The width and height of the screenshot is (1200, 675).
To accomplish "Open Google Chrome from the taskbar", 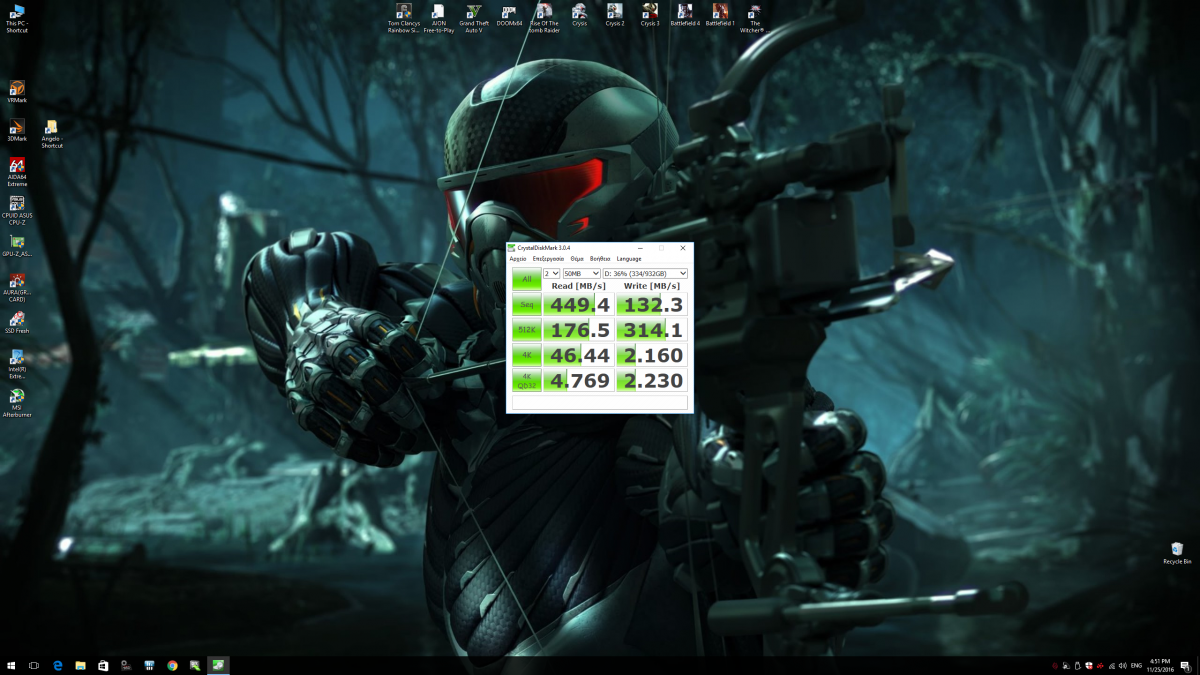I will tap(172, 665).
